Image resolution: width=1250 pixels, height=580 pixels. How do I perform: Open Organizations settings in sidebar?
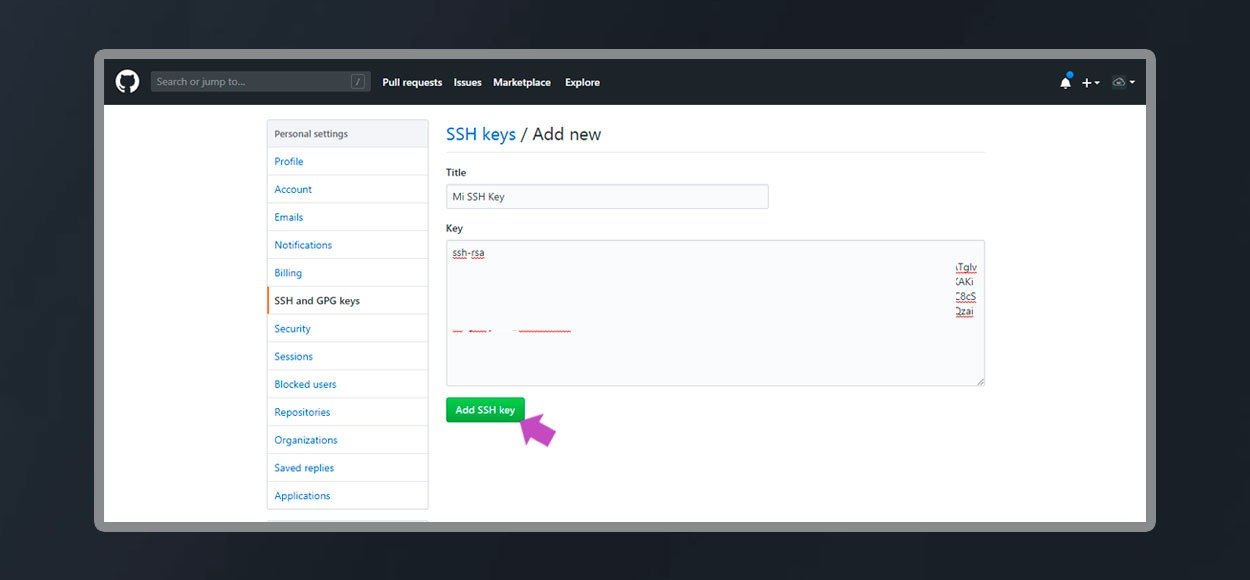pos(347,441)
